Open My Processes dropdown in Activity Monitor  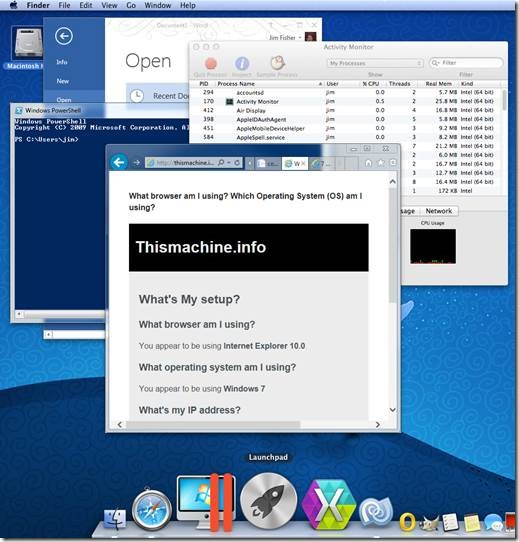coord(375,63)
